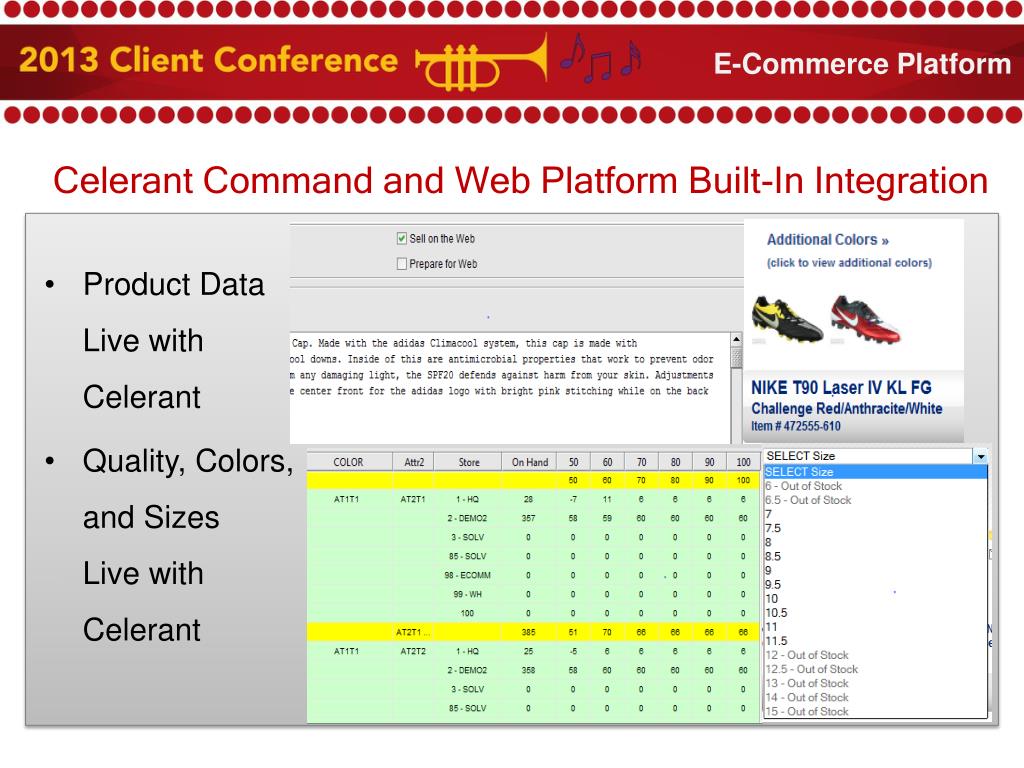1024x768 pixels.
Task: Click the On Hand value 25
Action: click(528, 651)
